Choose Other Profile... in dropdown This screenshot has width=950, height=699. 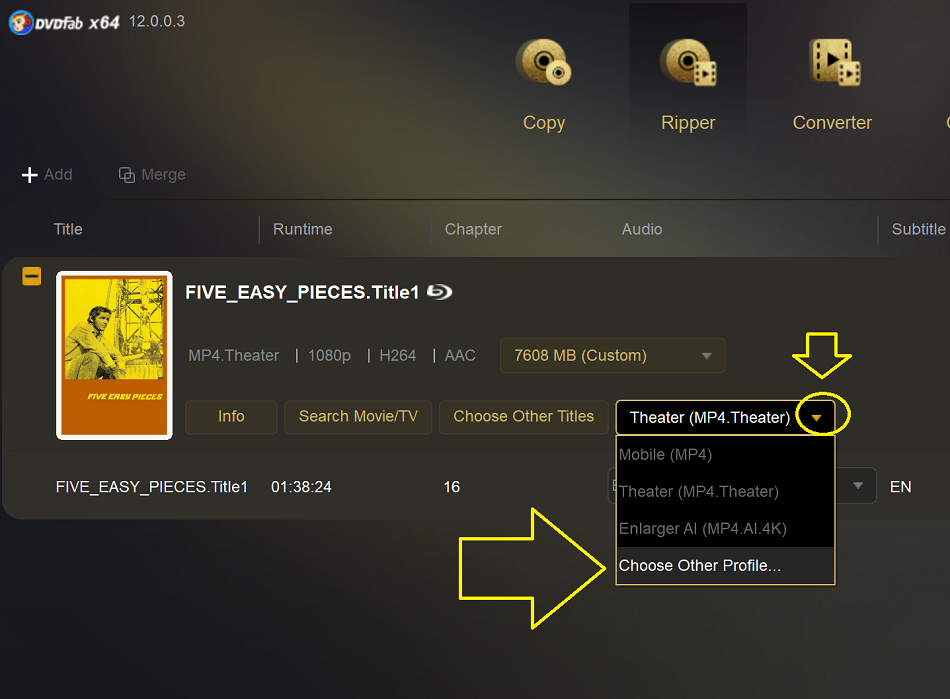(725, 566)
